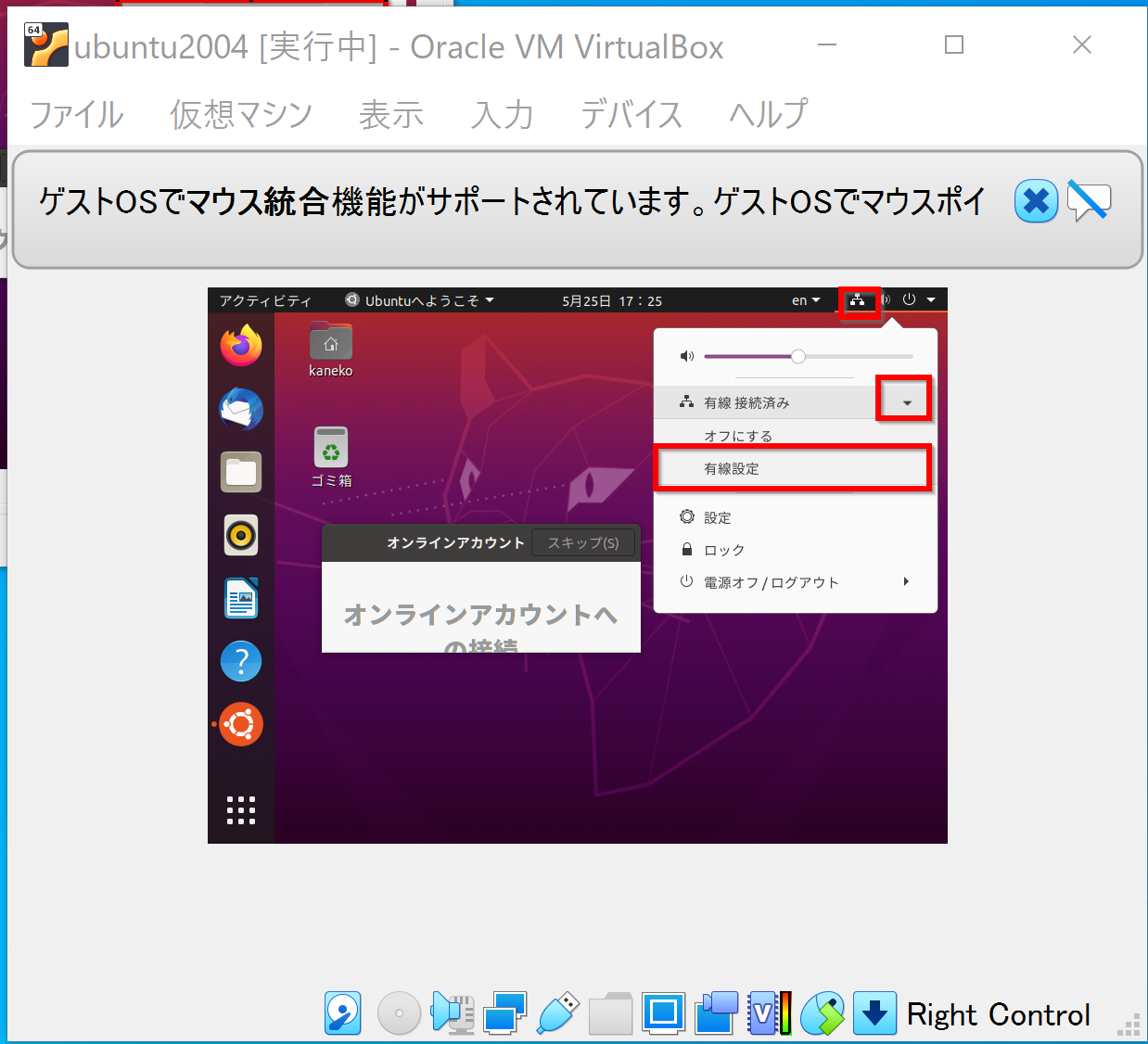The width and height of the screenshot is (1148, 1044).
Task: Click the optical disc drive status icon
Action: (399, 1013)
